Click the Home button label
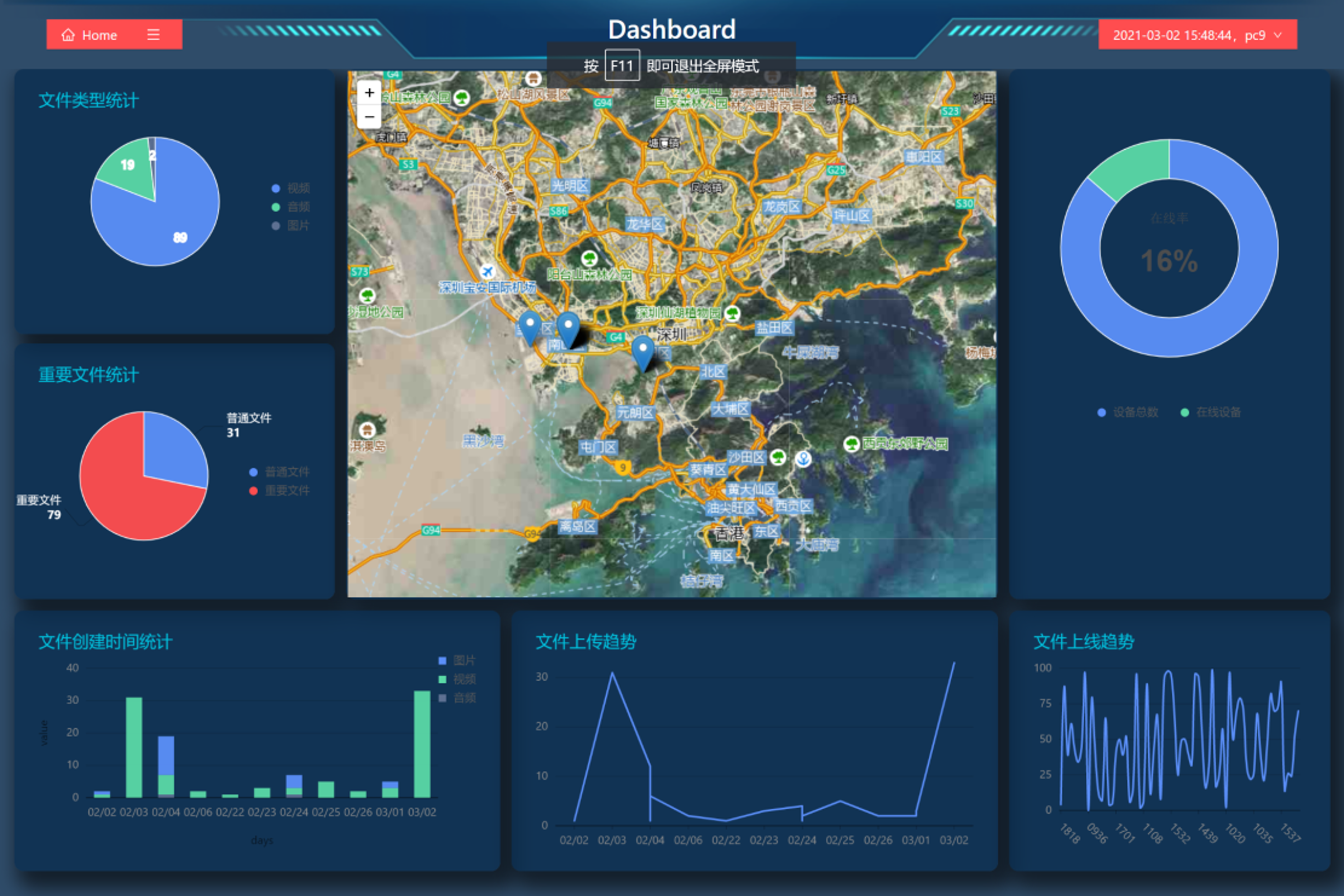 coord(100,35)
